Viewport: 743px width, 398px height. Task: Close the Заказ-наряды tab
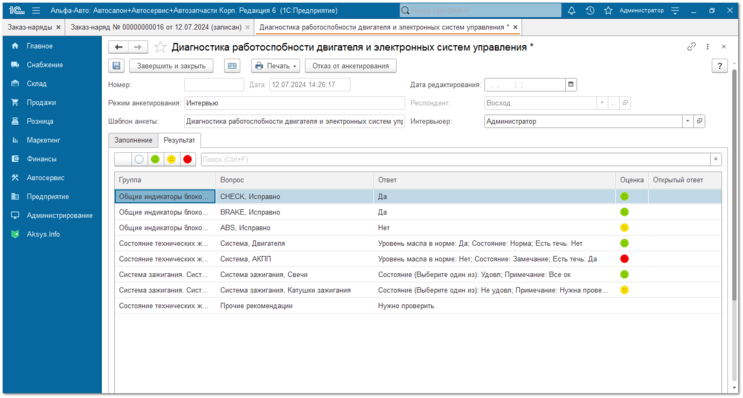coord(58,27)
